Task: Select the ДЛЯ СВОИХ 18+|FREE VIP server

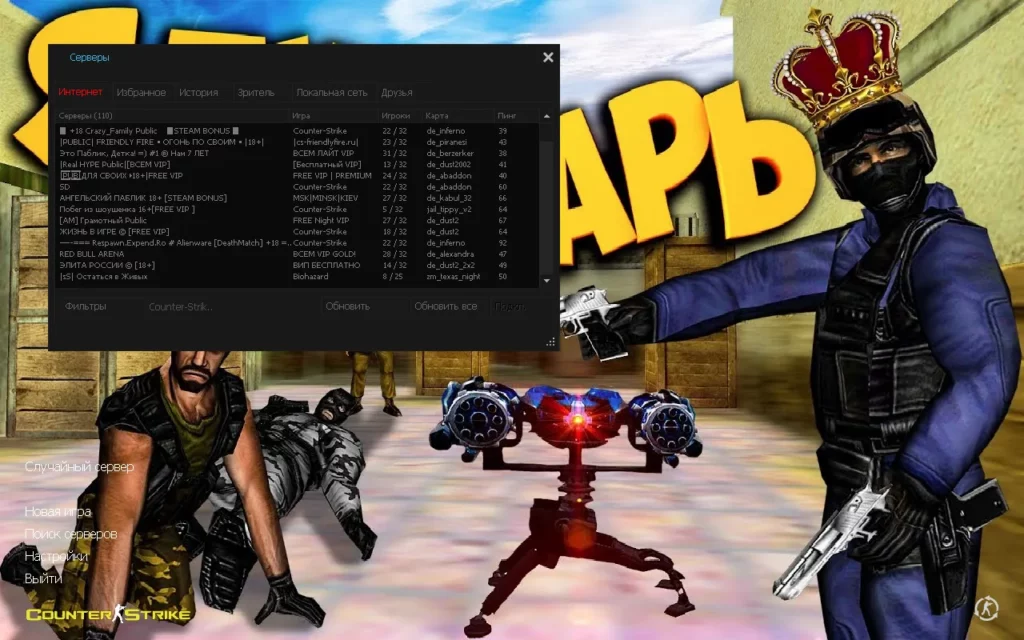Action: 298,176
